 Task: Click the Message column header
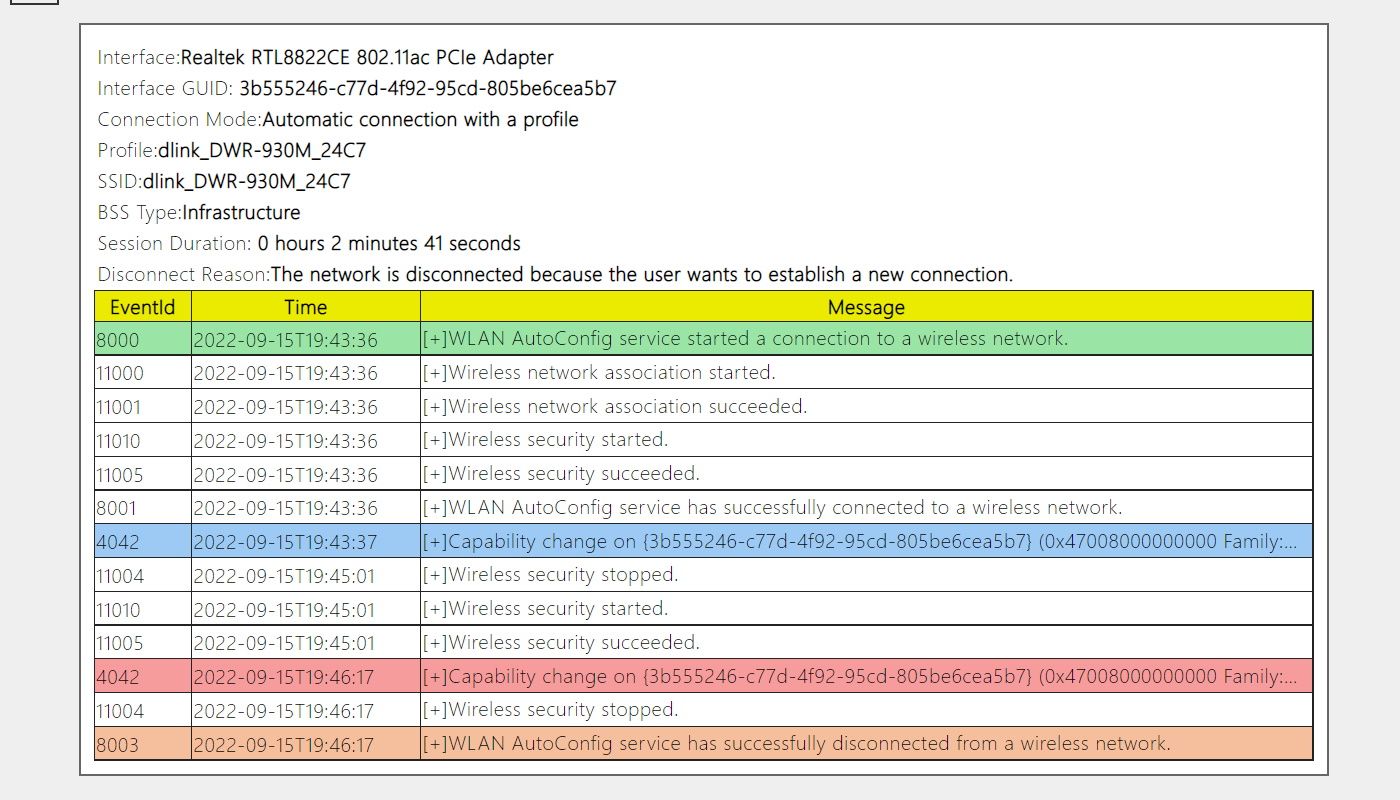coord(866,307)
